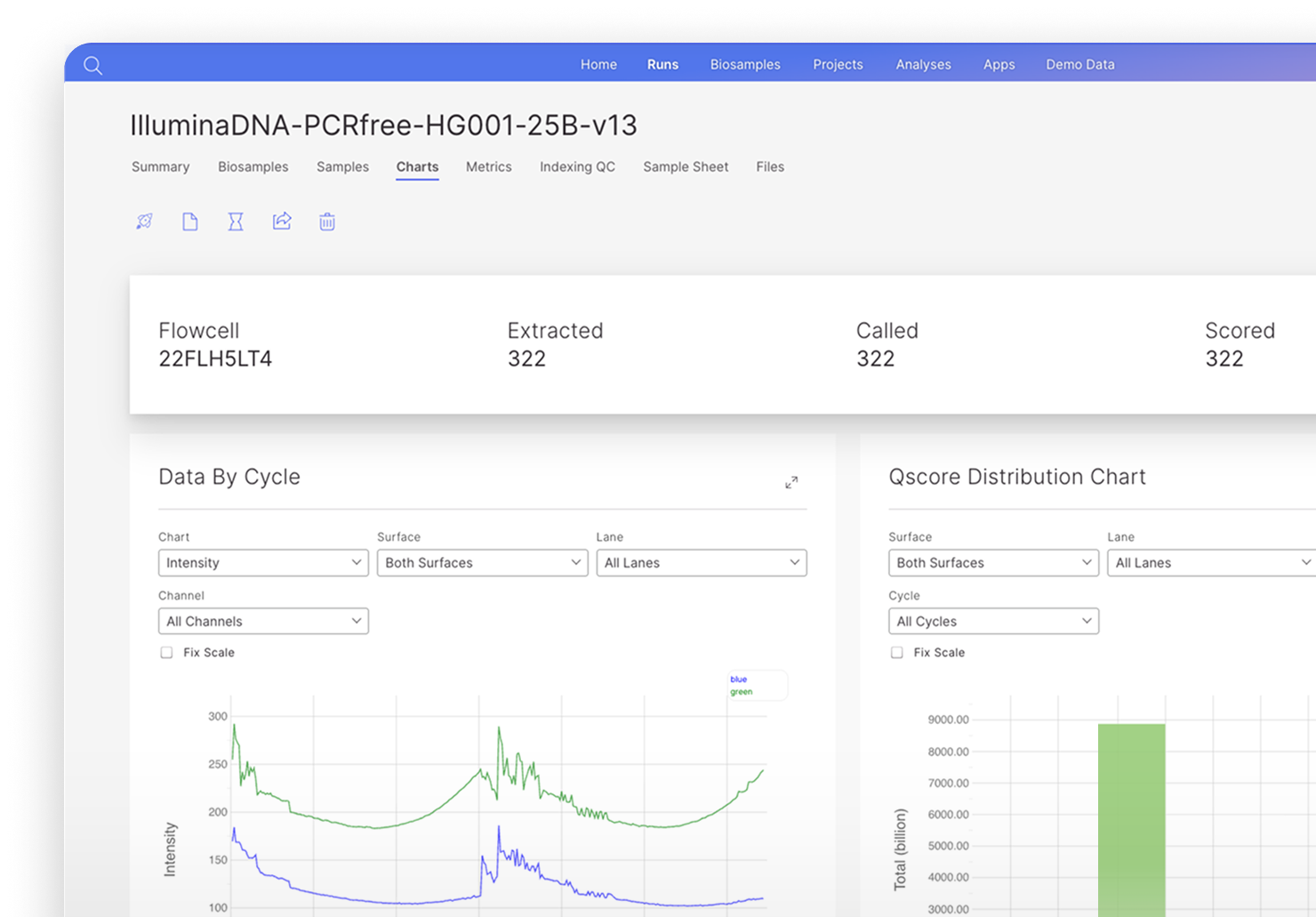
Task: Click the Scored value 322
Action: [1224, 359]
